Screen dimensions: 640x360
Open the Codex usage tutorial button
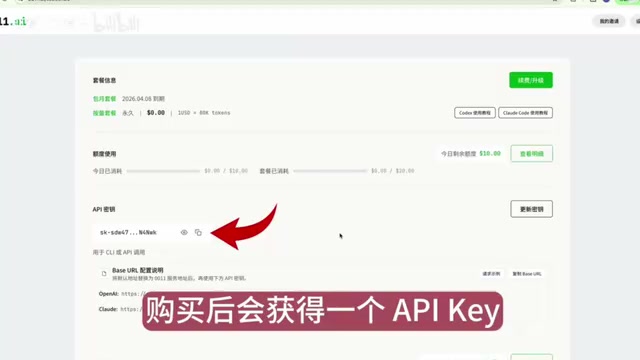tap(475, 113)
